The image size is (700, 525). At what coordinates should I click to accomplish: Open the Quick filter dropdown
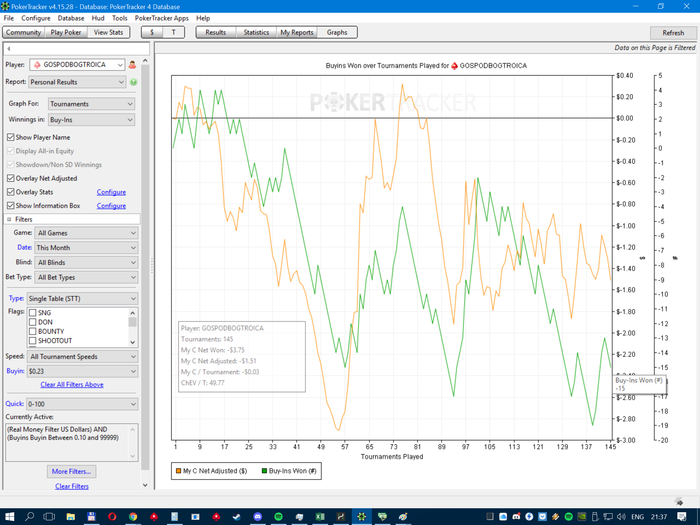82,404
